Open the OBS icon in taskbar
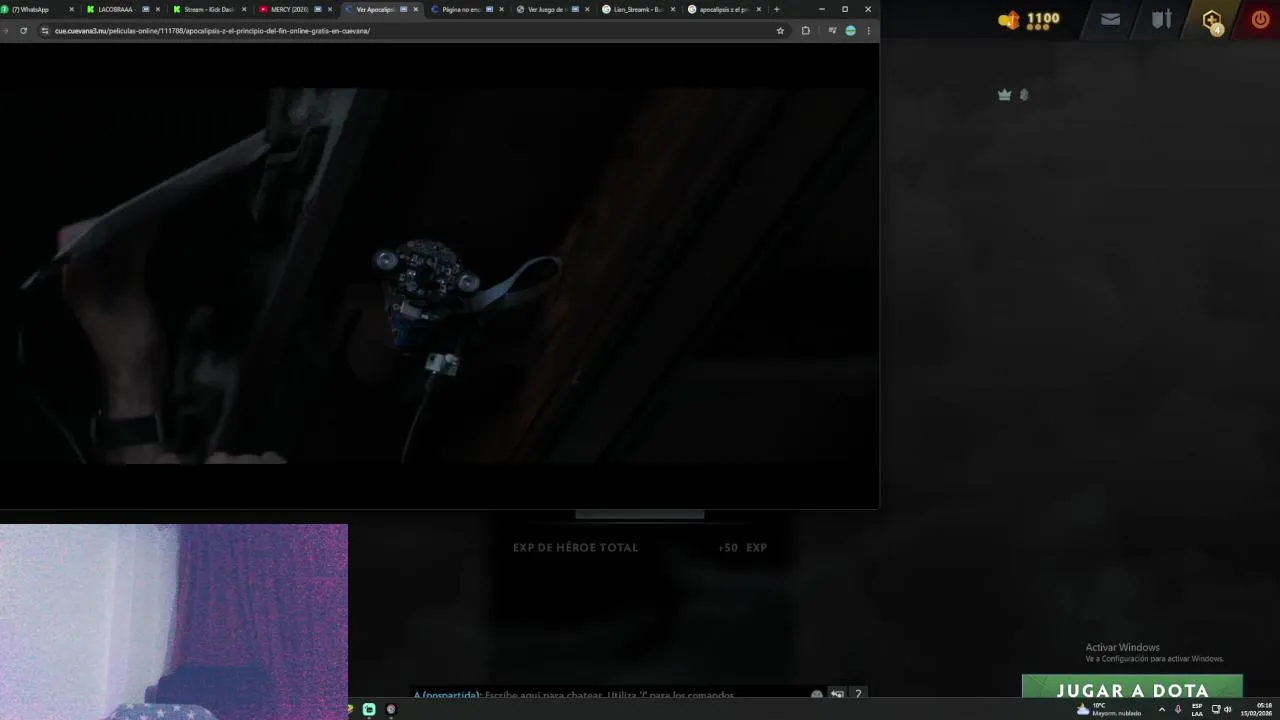This screenshot has width=1280, height=720. pyautogui.click(x=391, y=709)
